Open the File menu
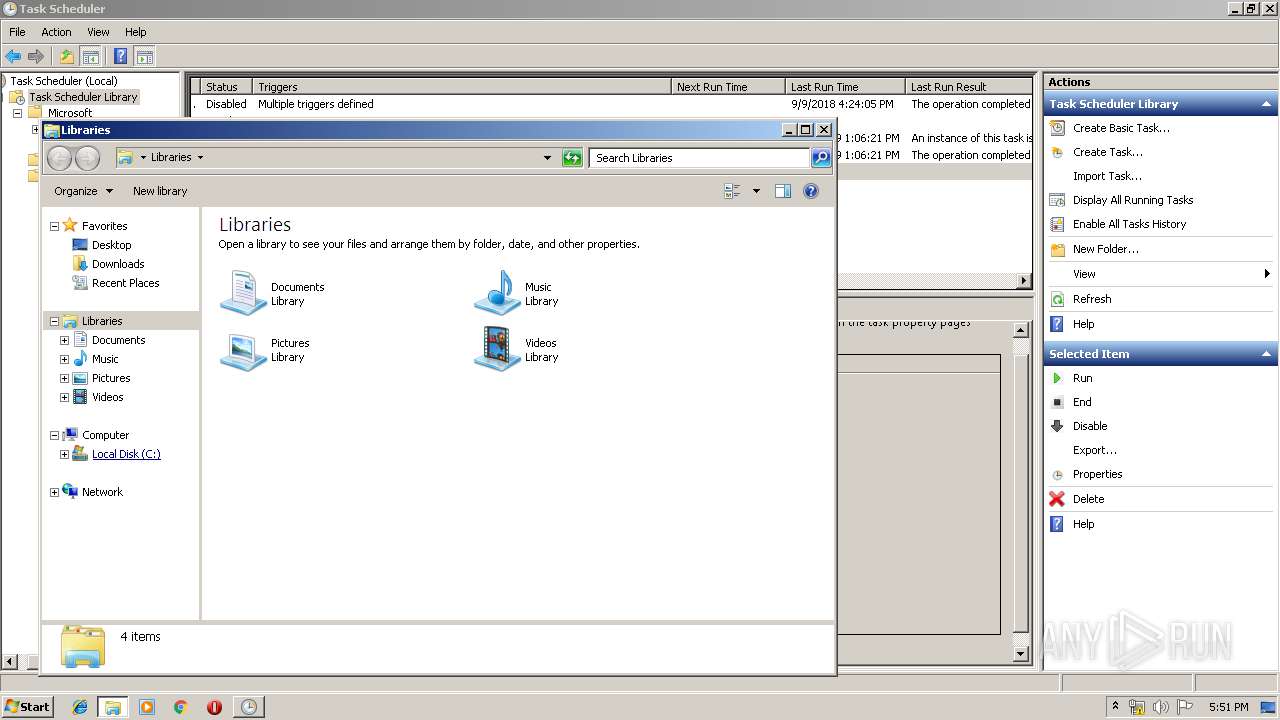 point(17,32)
